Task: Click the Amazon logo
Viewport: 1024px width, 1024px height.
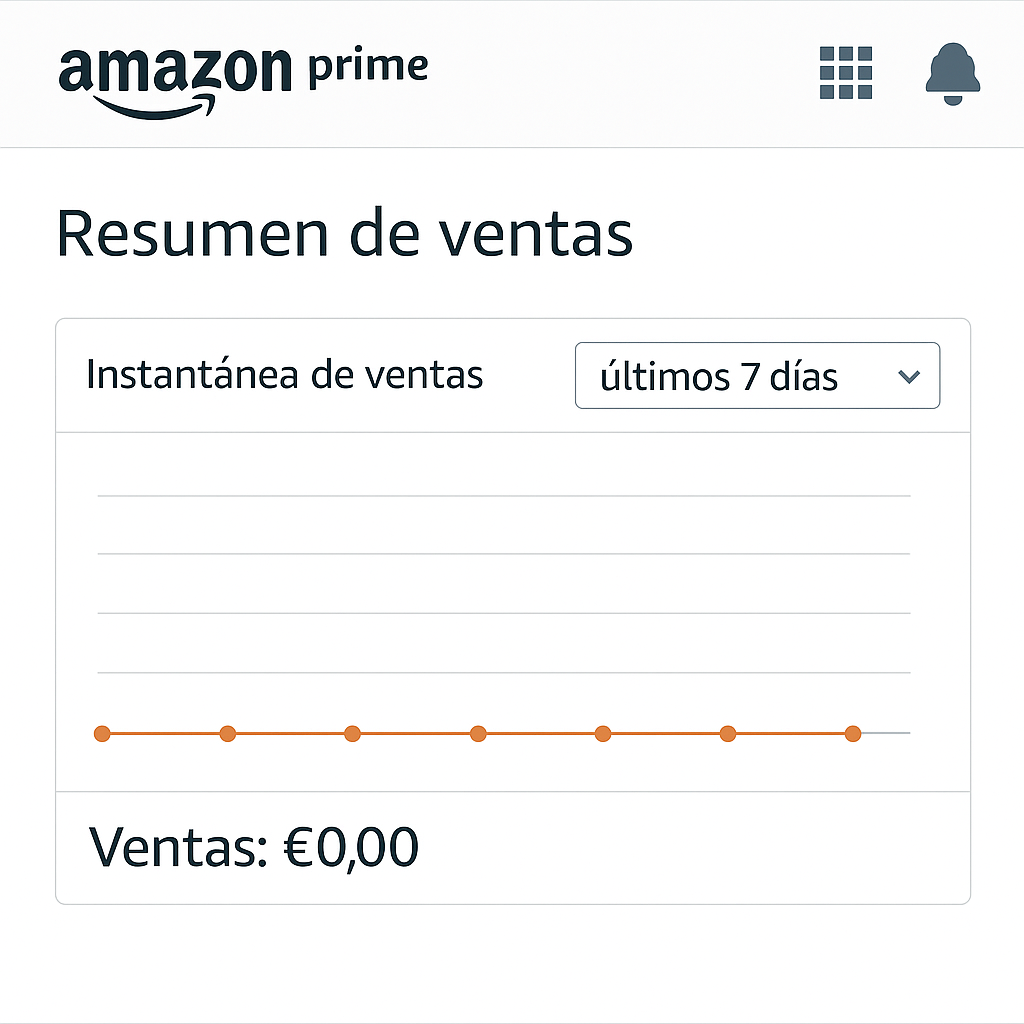Action: click(x=176, y=74)
